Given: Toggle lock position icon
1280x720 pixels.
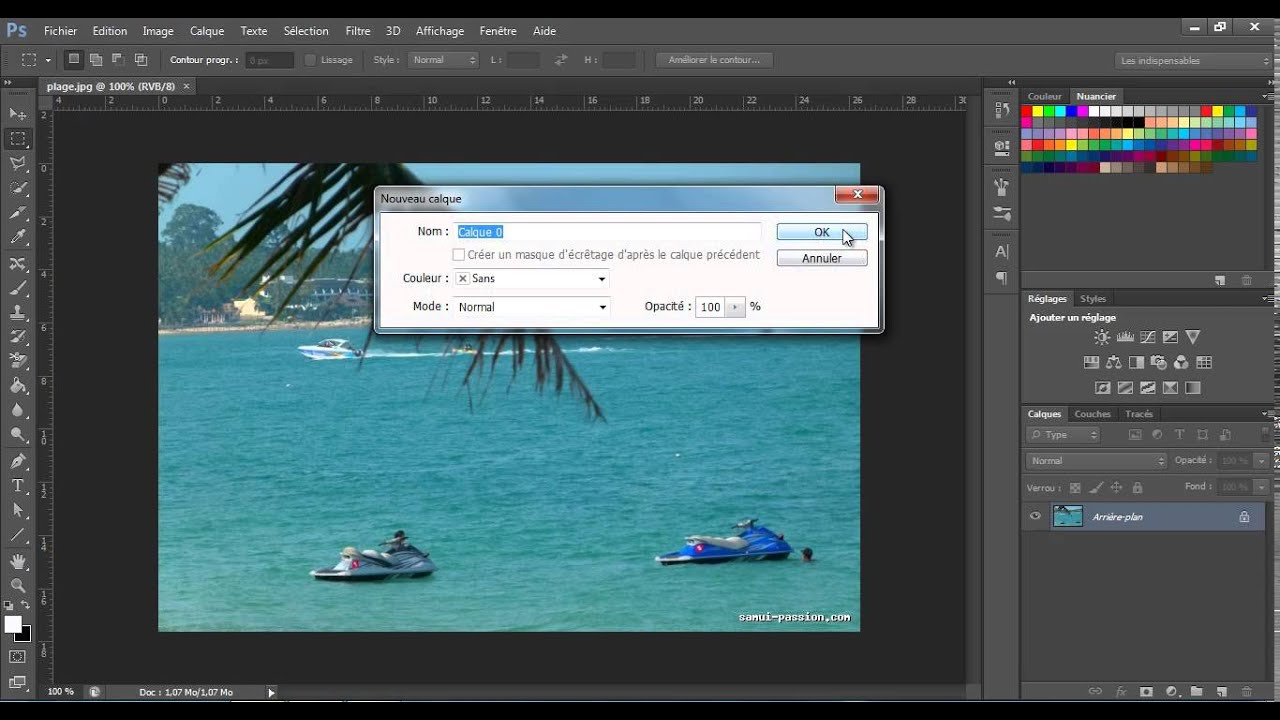Looking at the screenshot, I should click(1116, 488).
